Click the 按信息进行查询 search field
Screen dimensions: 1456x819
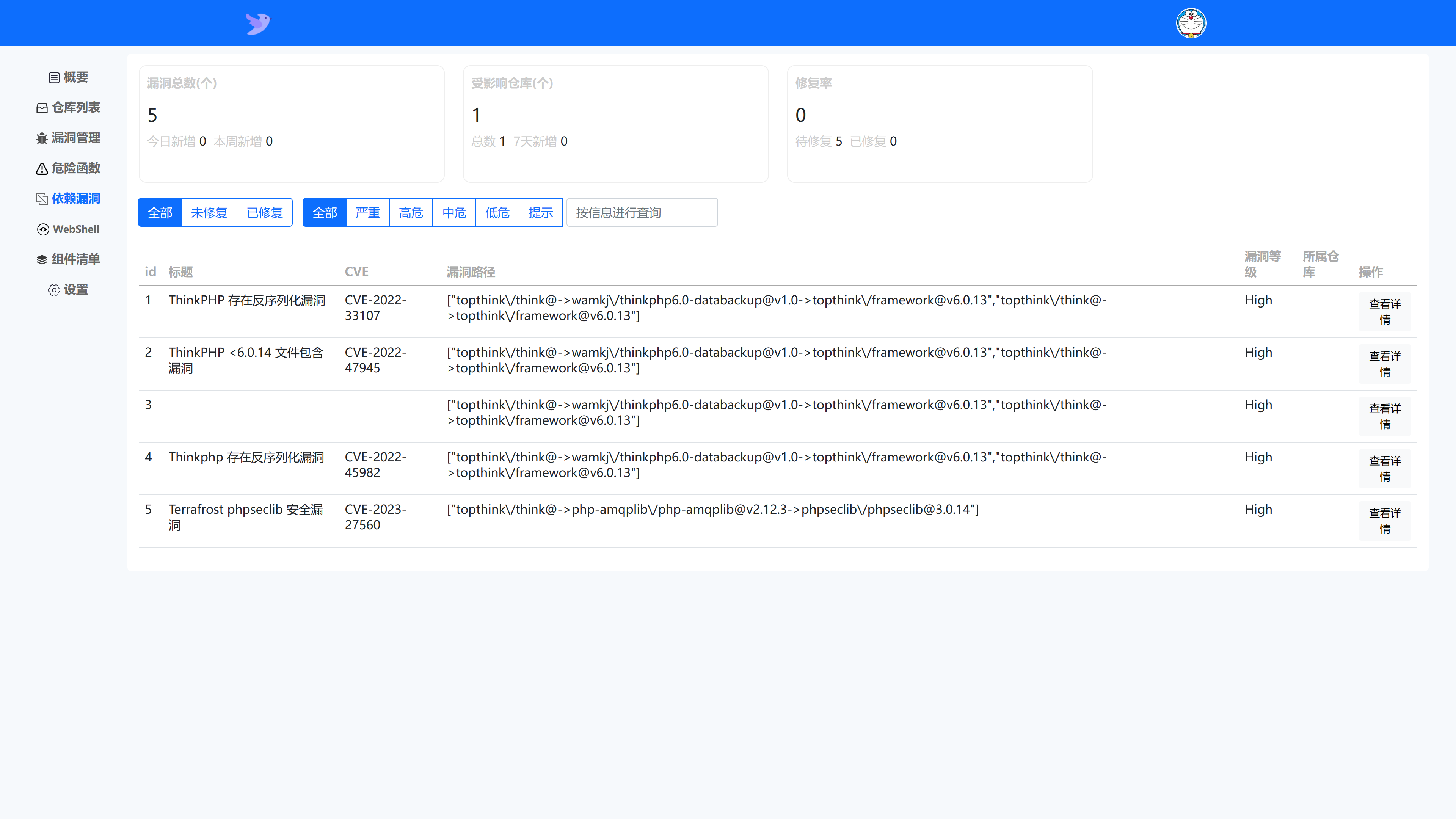tap(642, 212)
